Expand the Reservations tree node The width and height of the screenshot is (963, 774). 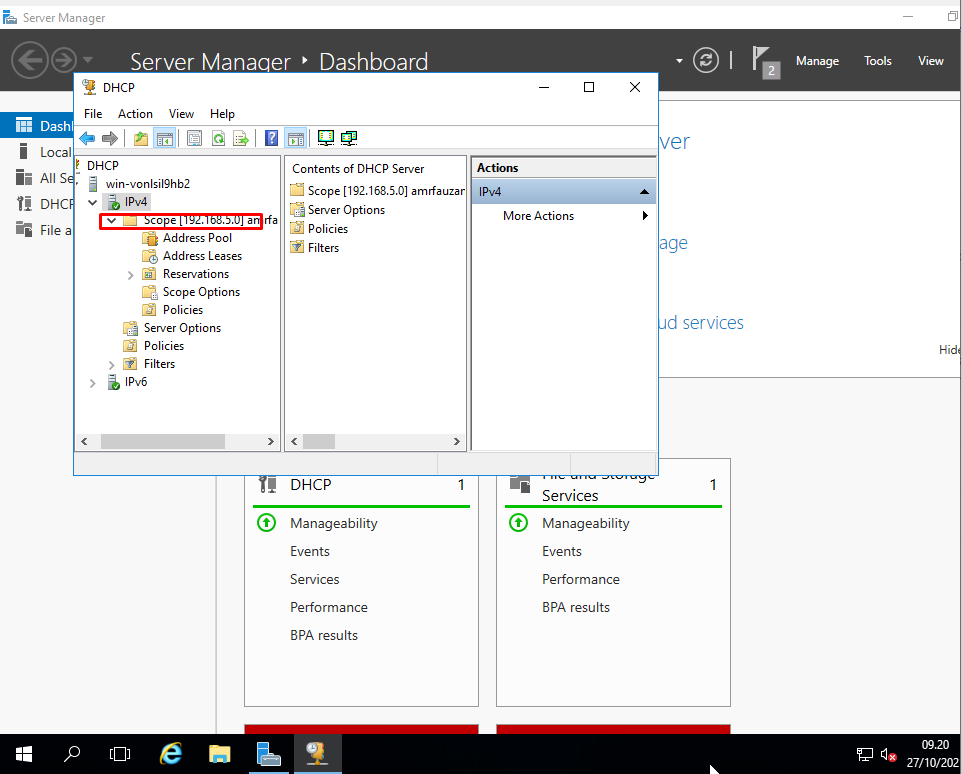click(x=130, y=275)
